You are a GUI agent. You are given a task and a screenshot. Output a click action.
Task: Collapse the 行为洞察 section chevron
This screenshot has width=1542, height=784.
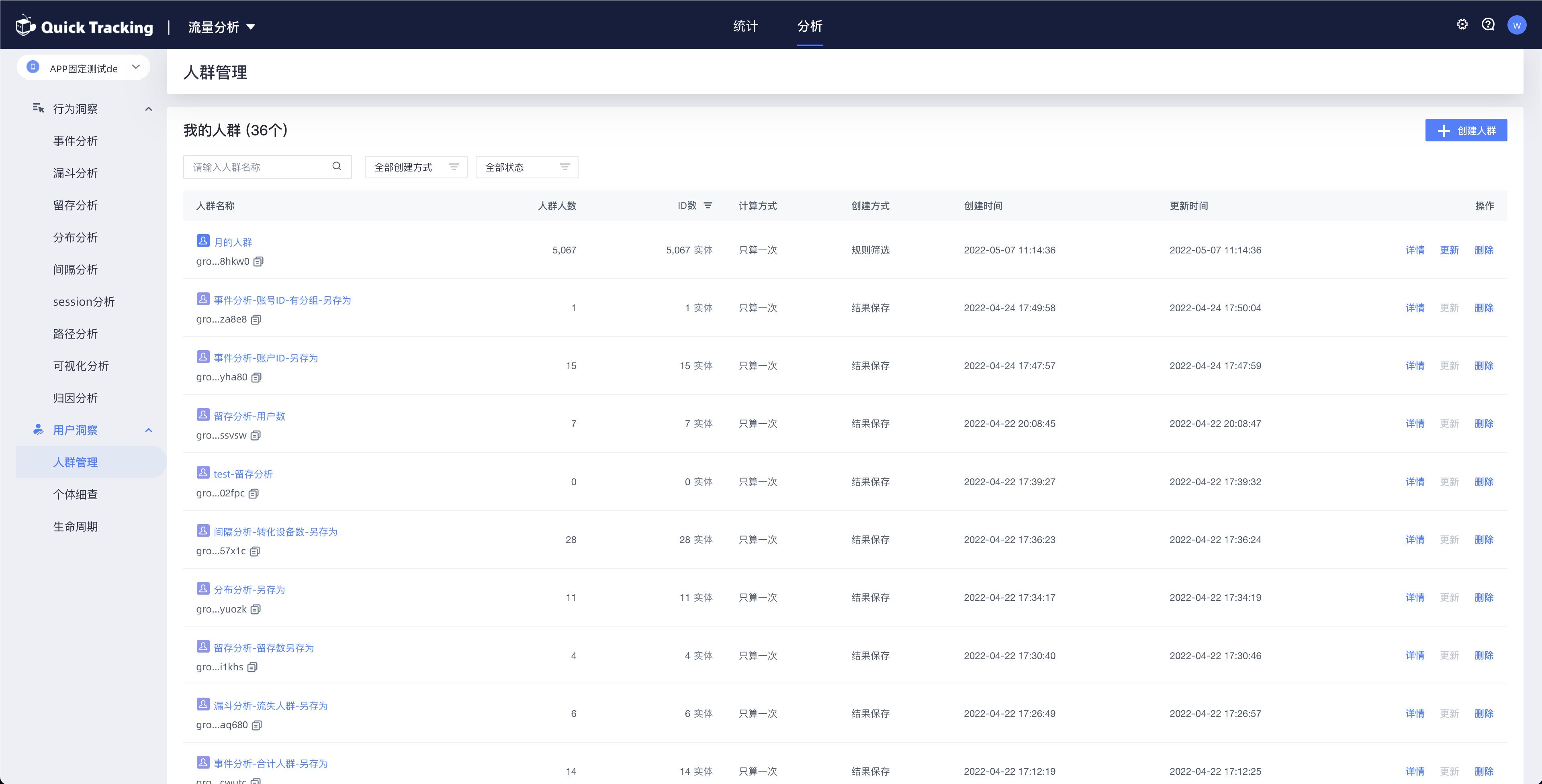tap(149, 108)
